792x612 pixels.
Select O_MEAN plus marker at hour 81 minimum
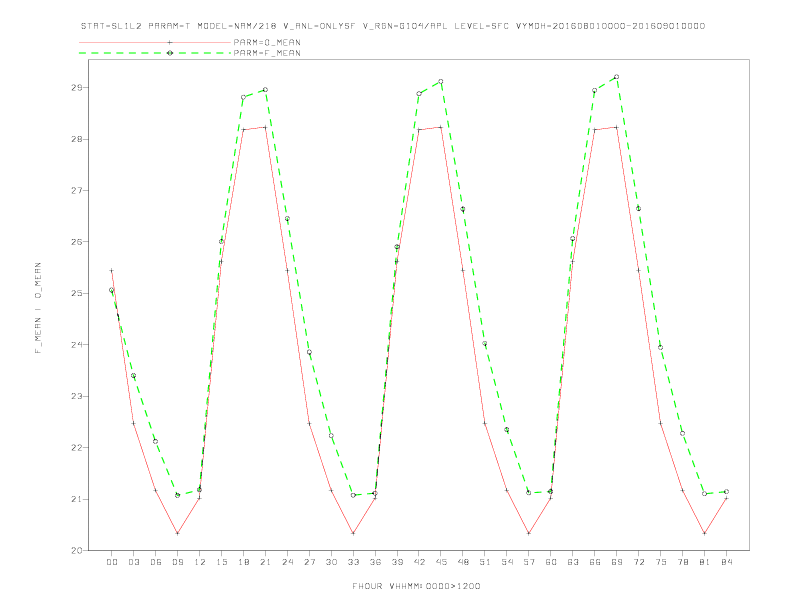point(705,533)
